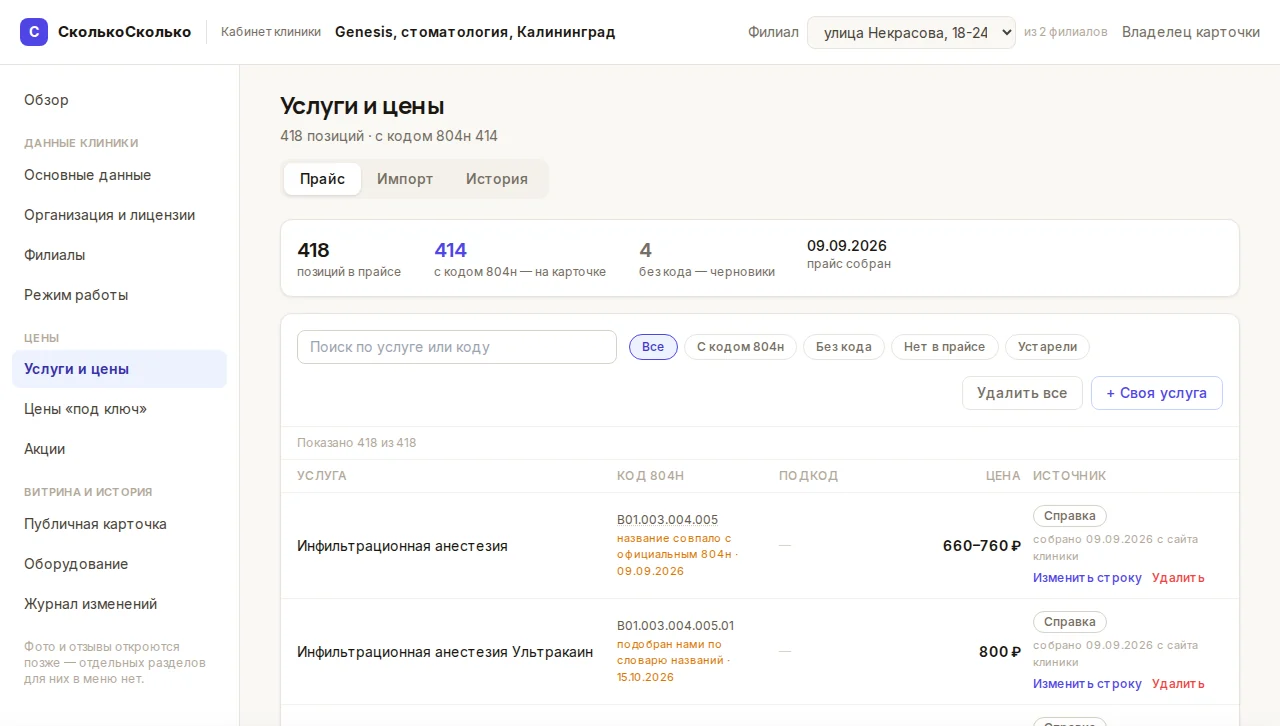Toggle the Без кода filter
The height and width of the screenshot is (726, 1280).
844,347
